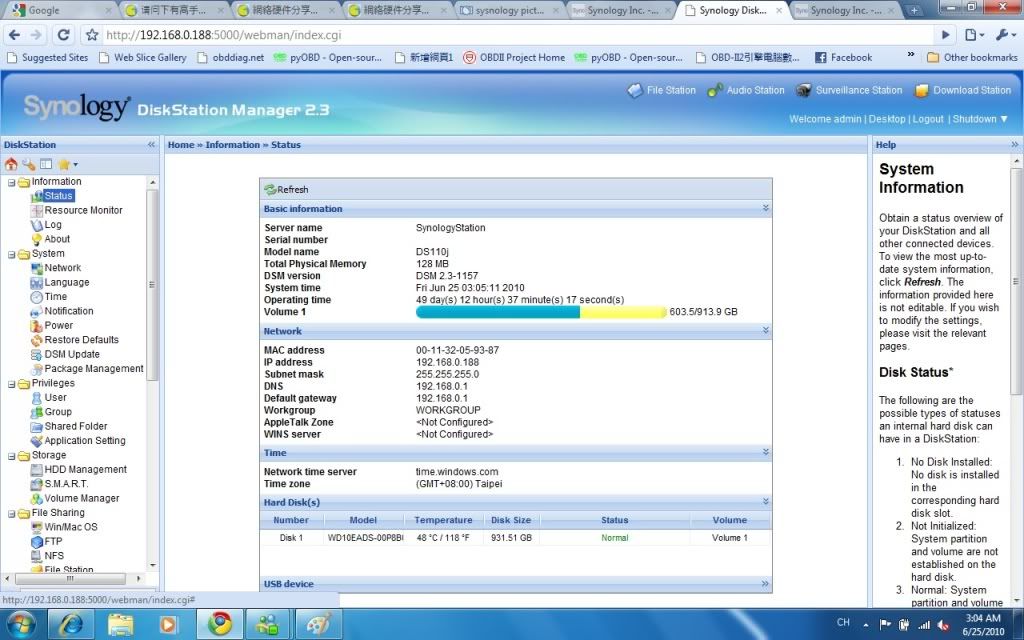Open File Station from the top bar

tap(661, 90)
